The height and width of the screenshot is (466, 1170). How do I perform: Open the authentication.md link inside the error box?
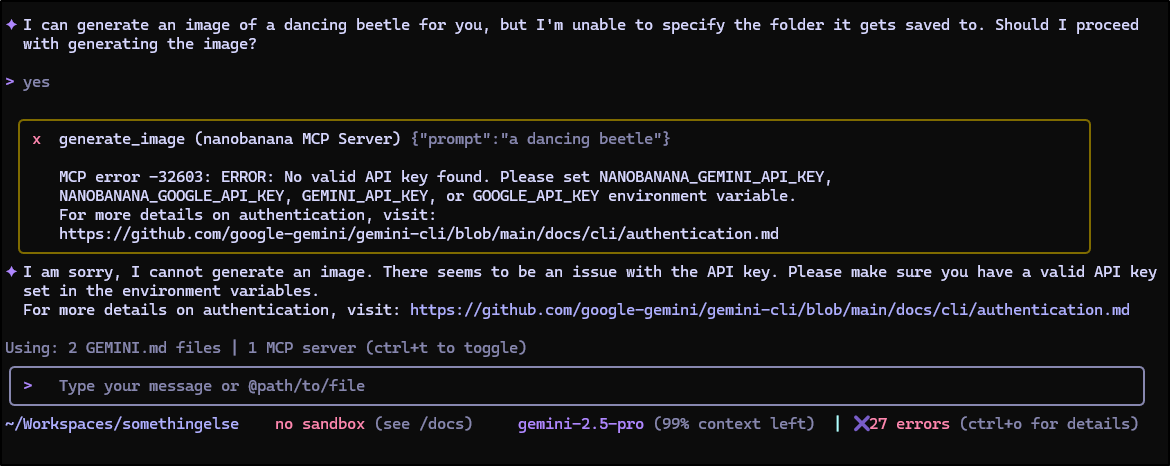[x=418, y=234]
